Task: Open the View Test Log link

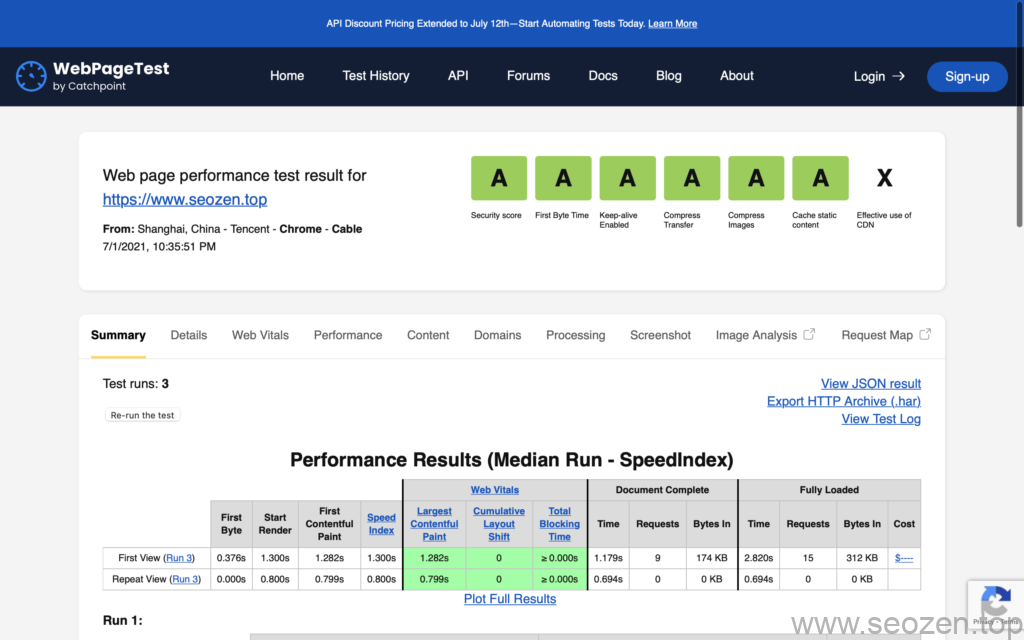Action: click(881, 419)
